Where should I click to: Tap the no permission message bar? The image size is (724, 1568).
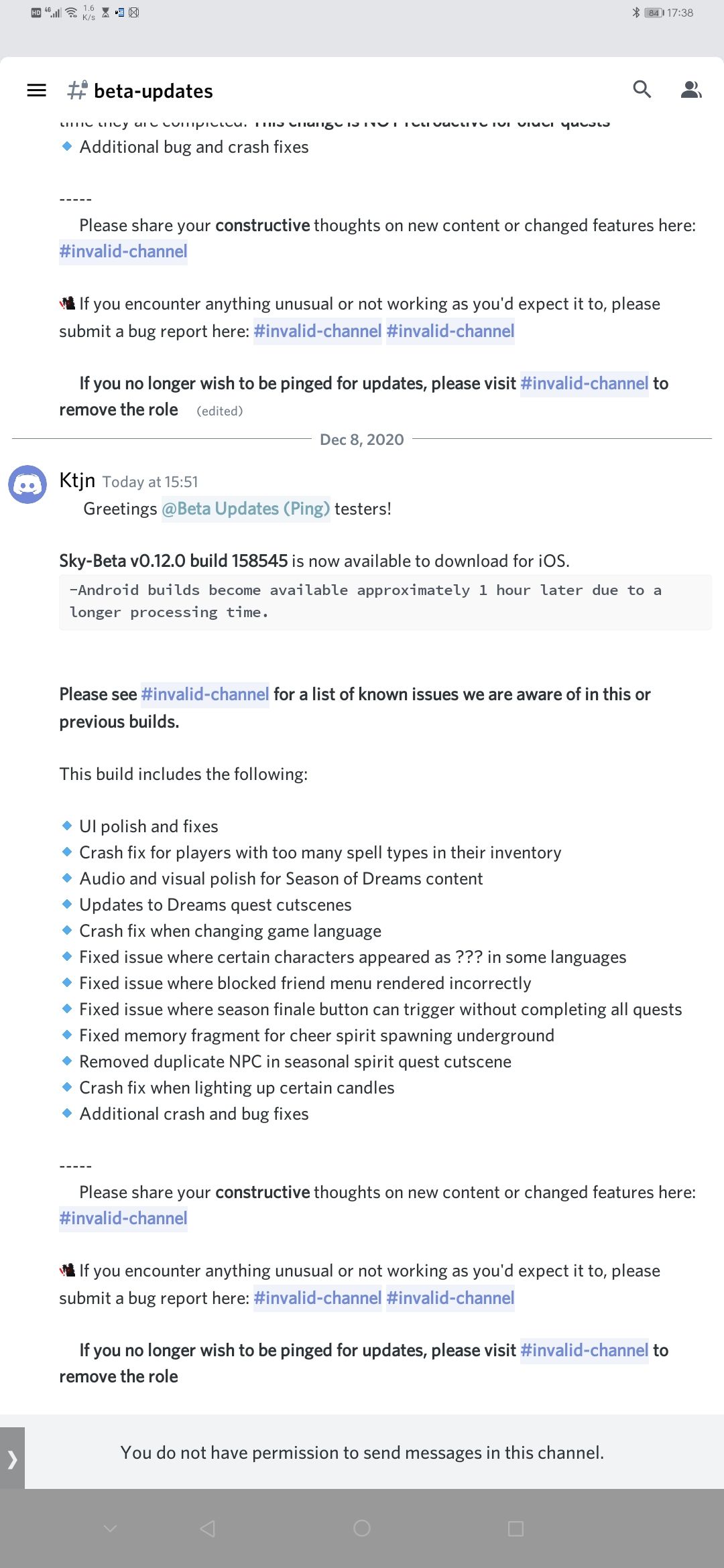click(362, 1453)
